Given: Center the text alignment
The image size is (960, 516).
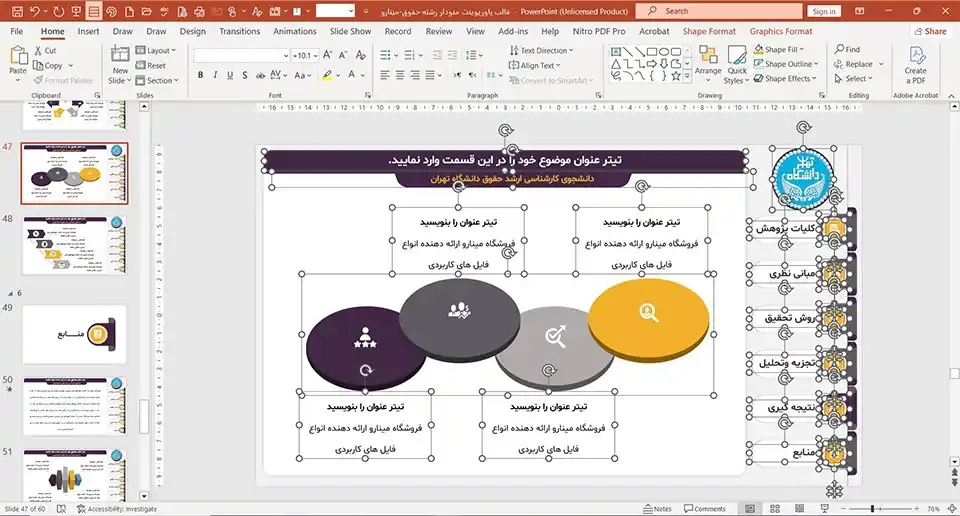Looking at the screenshot, I should tap(400, 75).
